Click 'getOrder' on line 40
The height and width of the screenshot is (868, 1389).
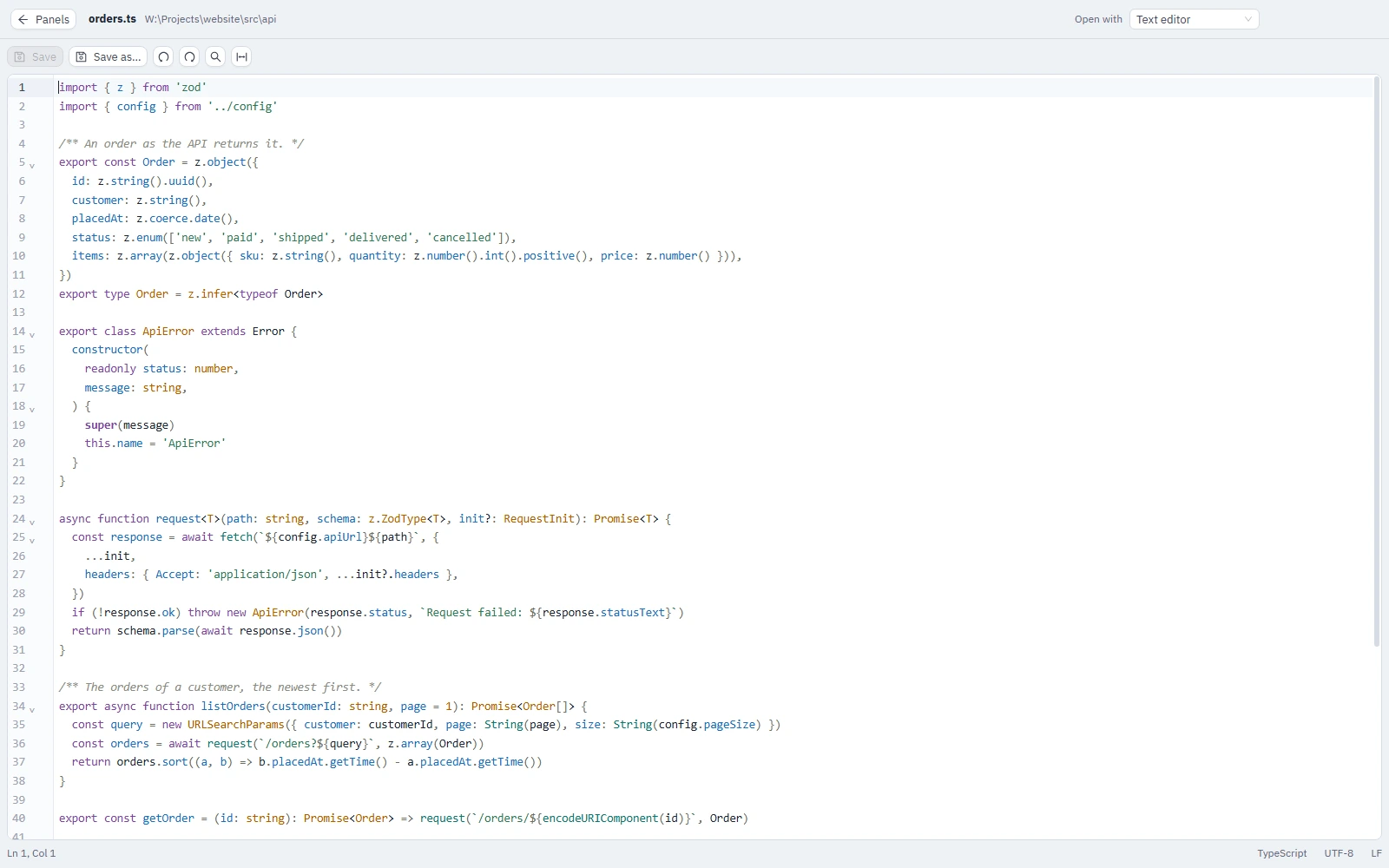point(168,819)
